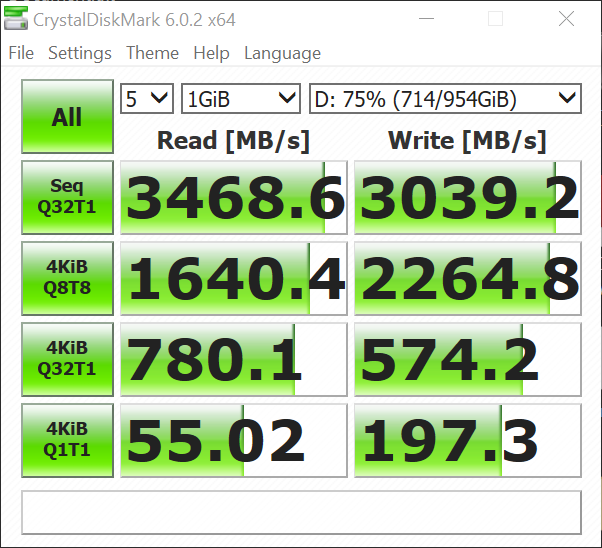Start the 4KiB Q1T1 benchmark
This screenshot has height=548, width=602.
(x=67, y=440)
